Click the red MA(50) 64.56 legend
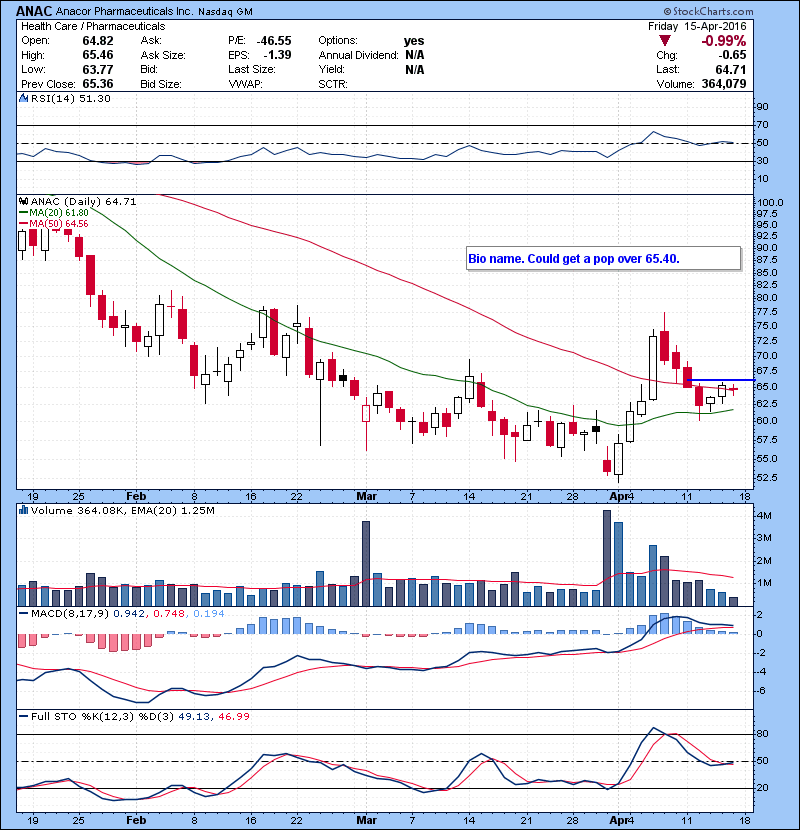Image resolution: width=800 pixels, height=830 pixels. tap(54, 223)
